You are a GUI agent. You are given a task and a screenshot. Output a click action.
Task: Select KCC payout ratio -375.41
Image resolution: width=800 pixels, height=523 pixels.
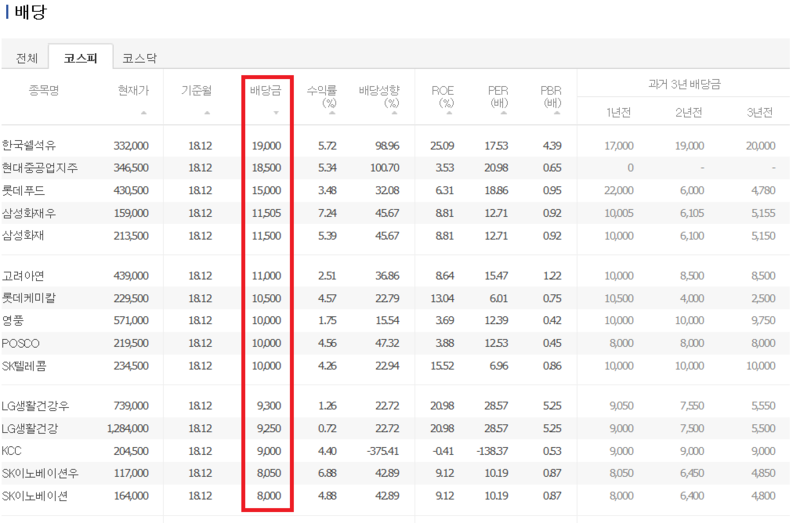(383, 451)
